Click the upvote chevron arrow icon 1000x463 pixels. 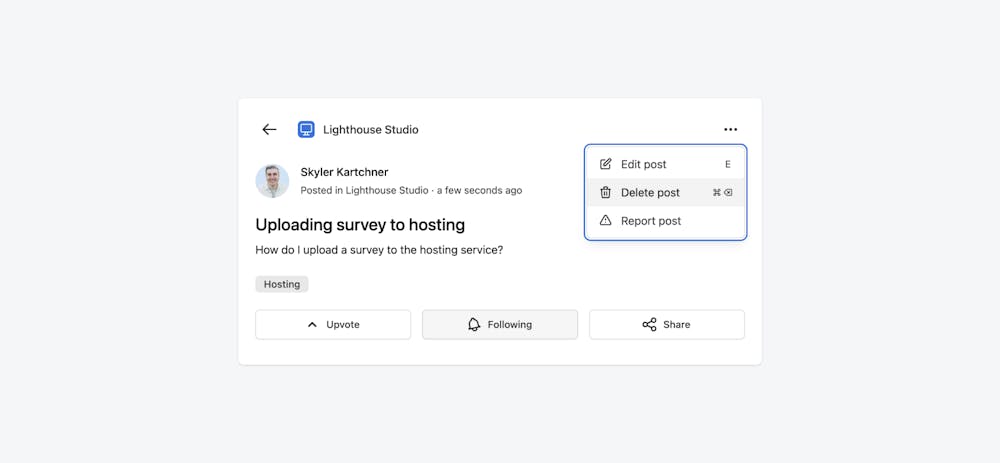(312, 325)
